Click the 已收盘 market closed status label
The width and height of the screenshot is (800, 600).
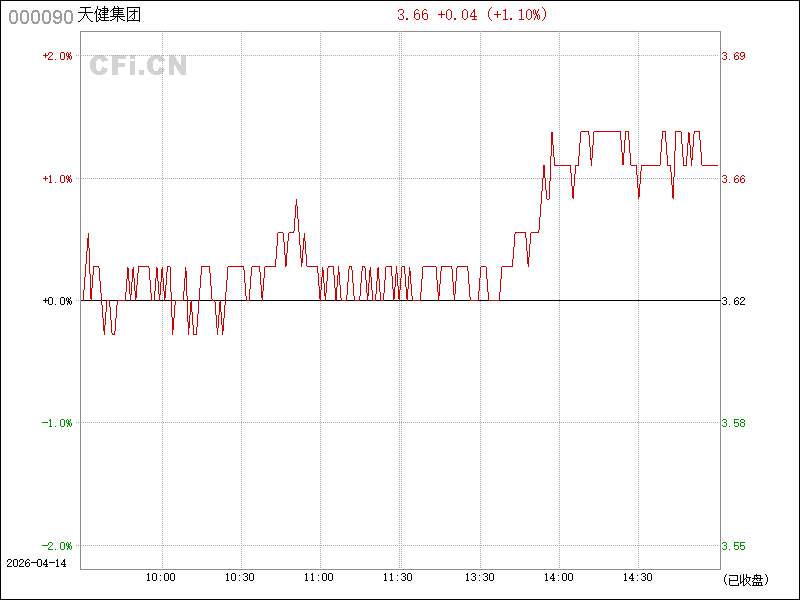point(744,579)
